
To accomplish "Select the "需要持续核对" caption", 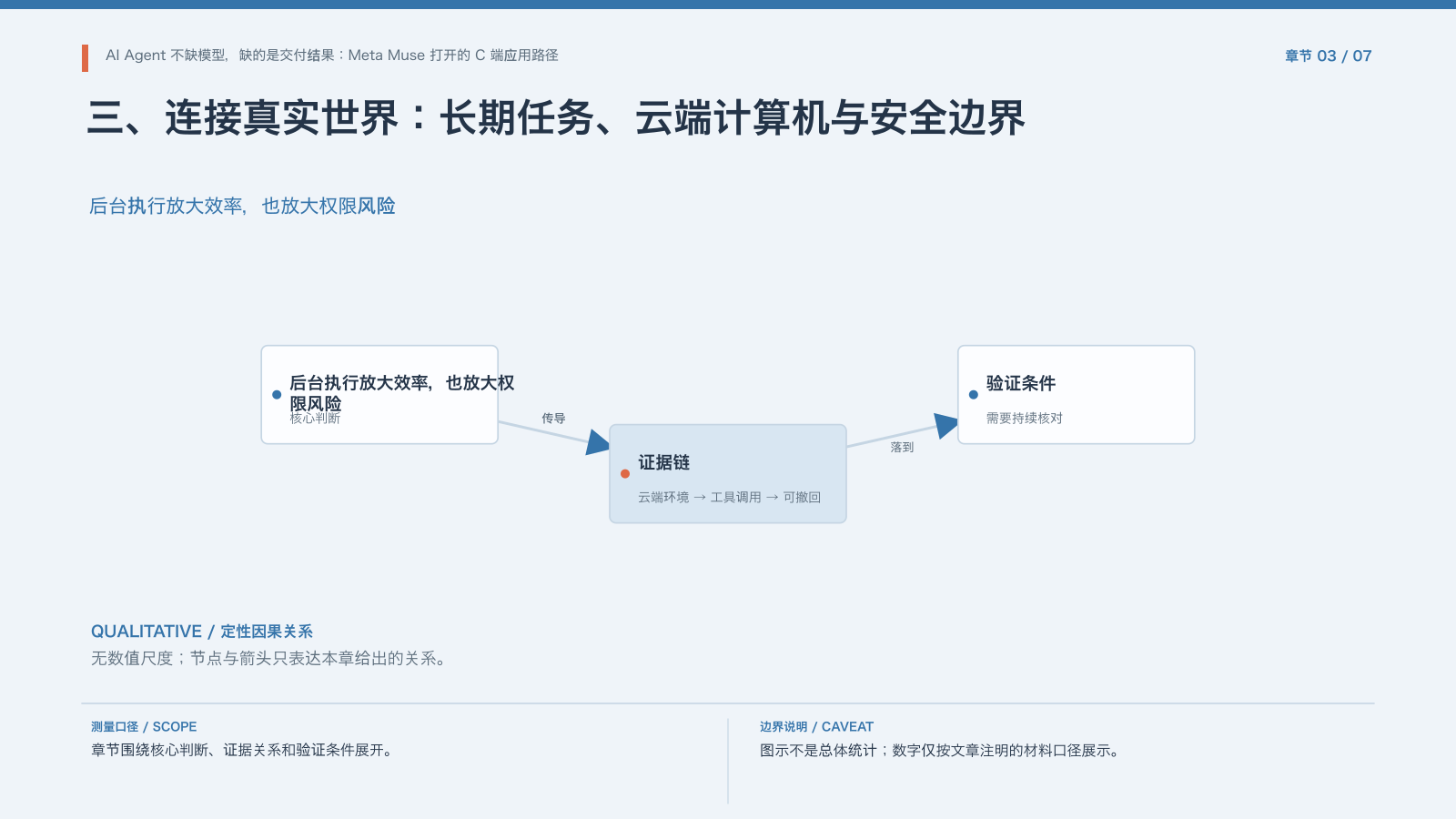I will click(x=1025, y=419).
